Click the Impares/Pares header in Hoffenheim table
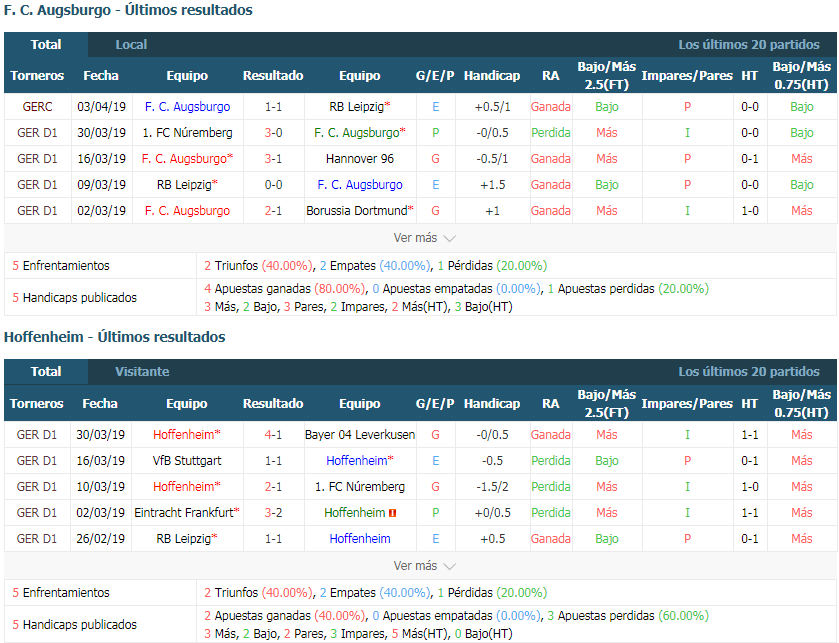Screen dimensions: 839x643 [x=687, y=403]
